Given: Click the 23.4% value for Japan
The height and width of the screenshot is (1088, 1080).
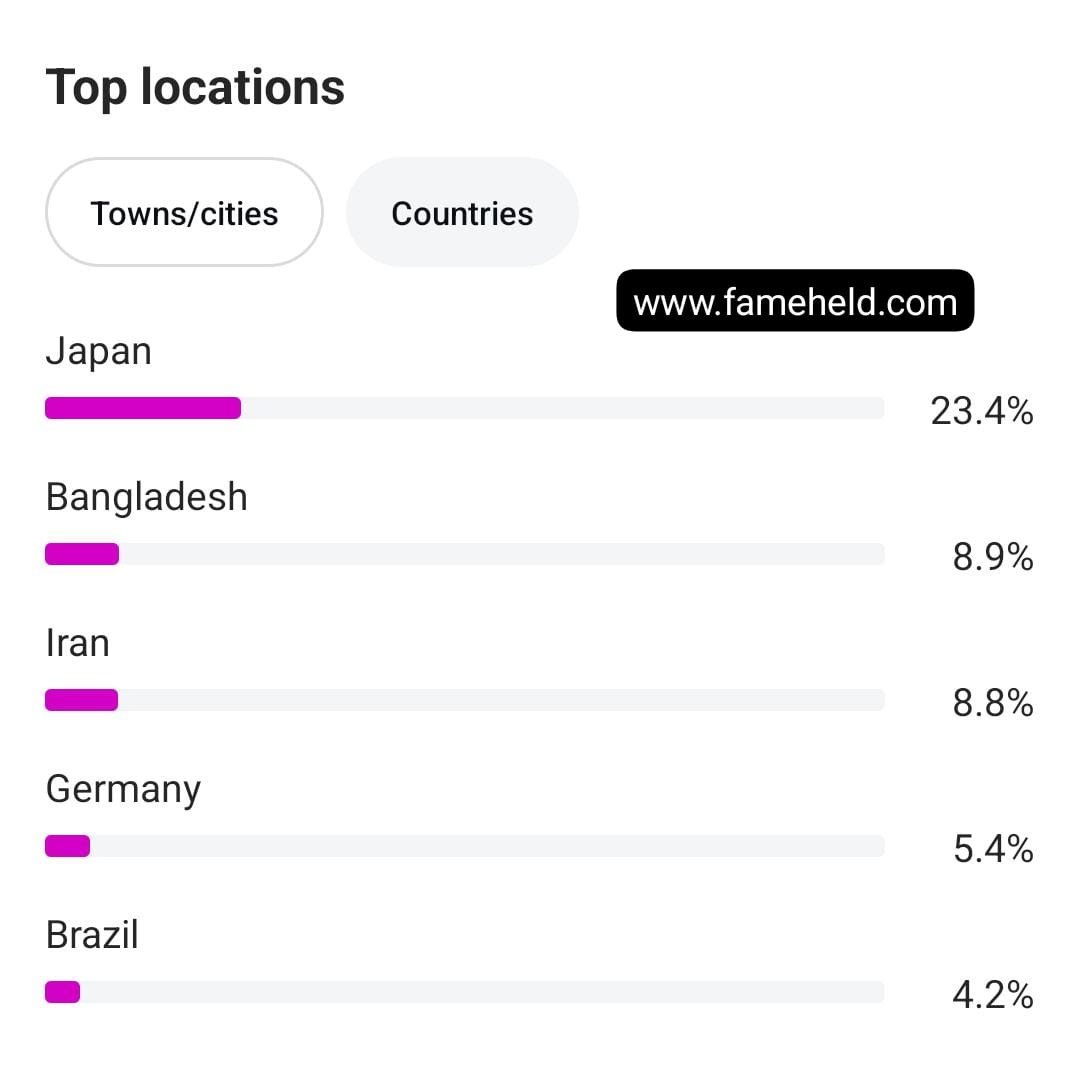Looking at the screenshot, I should (982, 411).
